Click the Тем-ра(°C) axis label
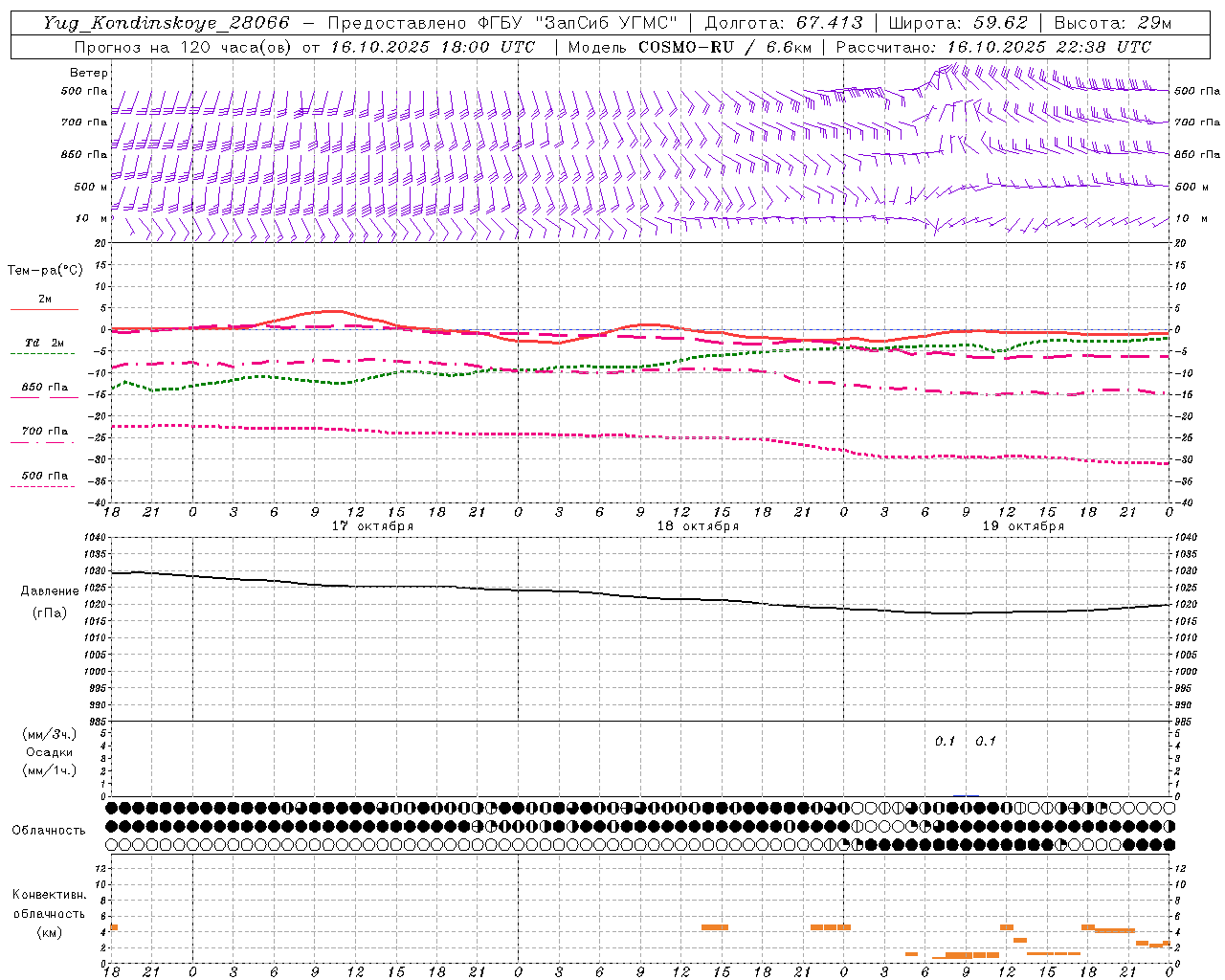This screenshot has width=1225, height=980. click(45, 271)
